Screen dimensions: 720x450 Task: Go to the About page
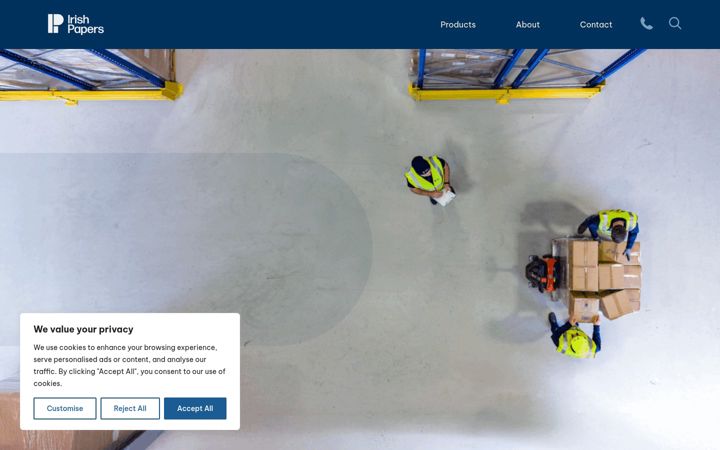528,25
